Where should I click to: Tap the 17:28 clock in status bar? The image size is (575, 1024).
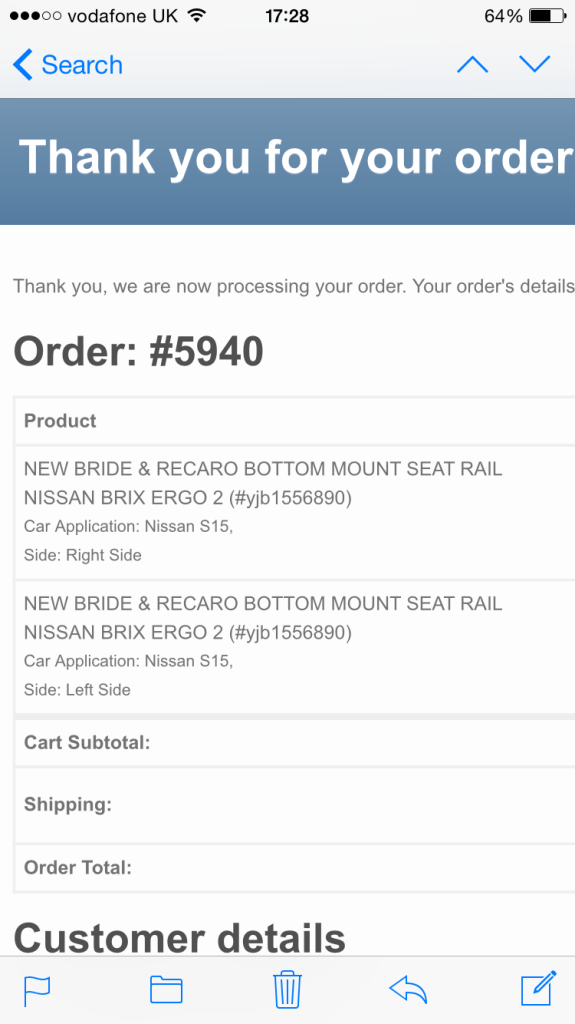(287, 16)
